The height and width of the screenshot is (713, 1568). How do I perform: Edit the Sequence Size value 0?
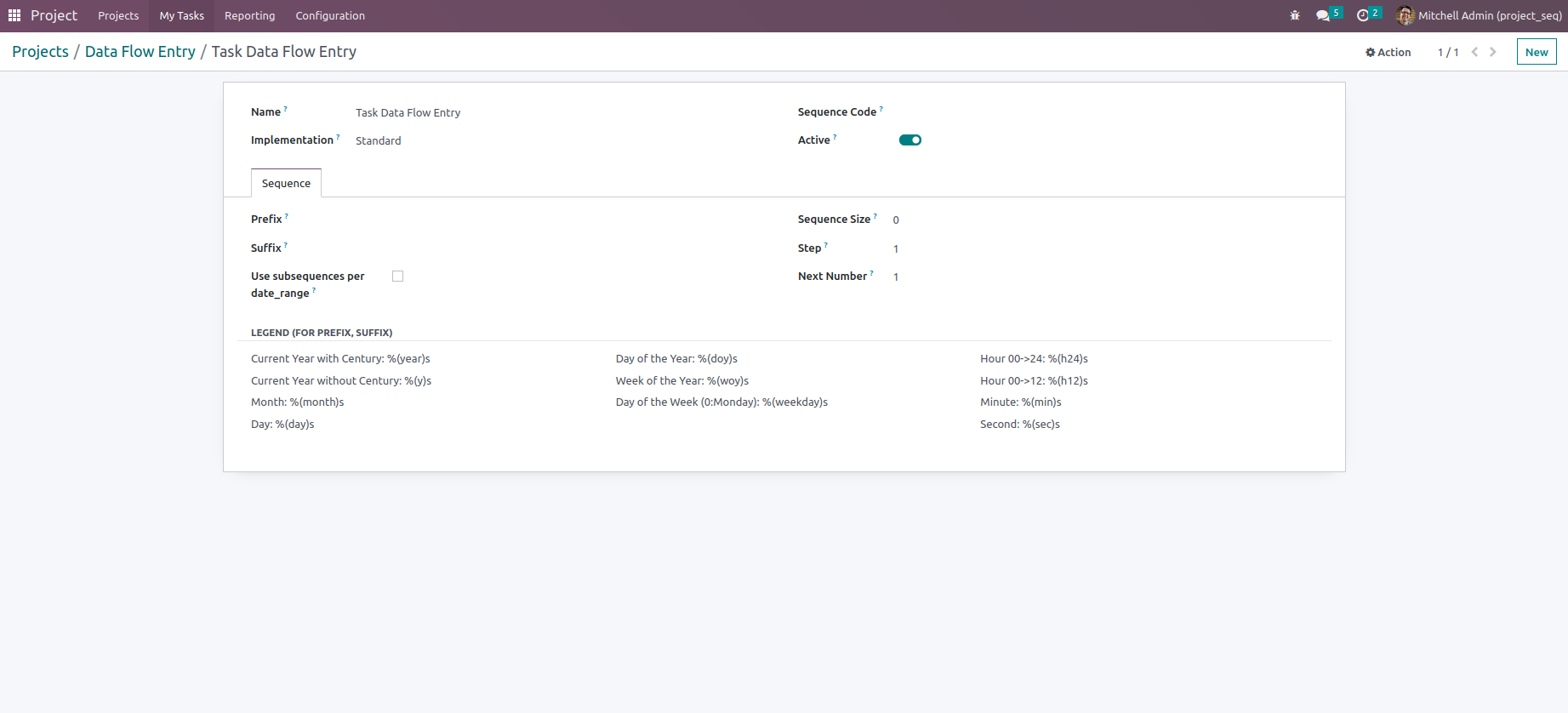tap(1105, 220)
